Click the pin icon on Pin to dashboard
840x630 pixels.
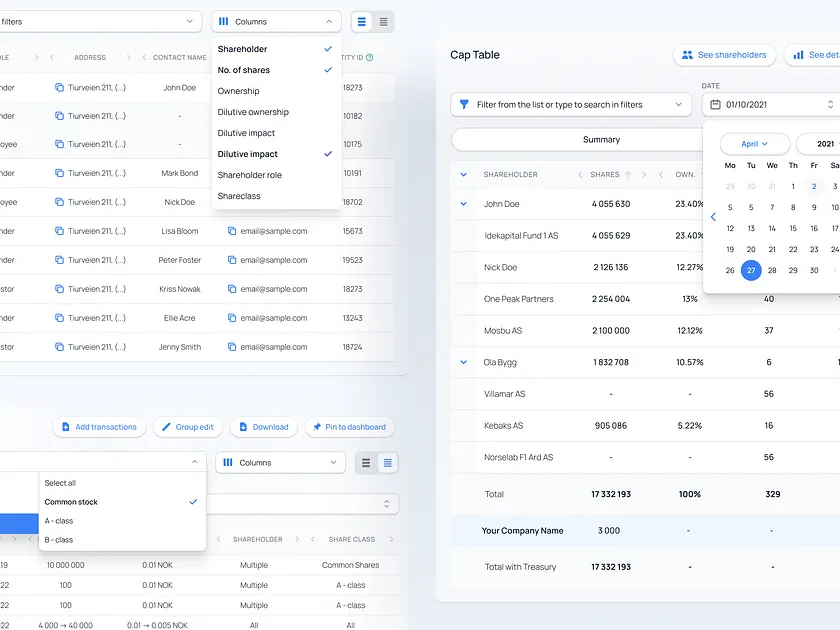pos(318,427)
